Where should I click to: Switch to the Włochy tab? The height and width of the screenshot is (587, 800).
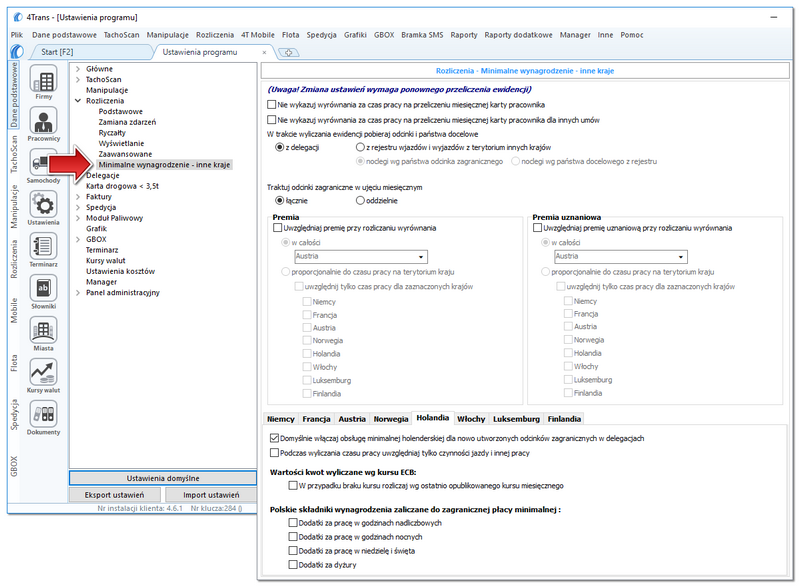coord(471,419)
